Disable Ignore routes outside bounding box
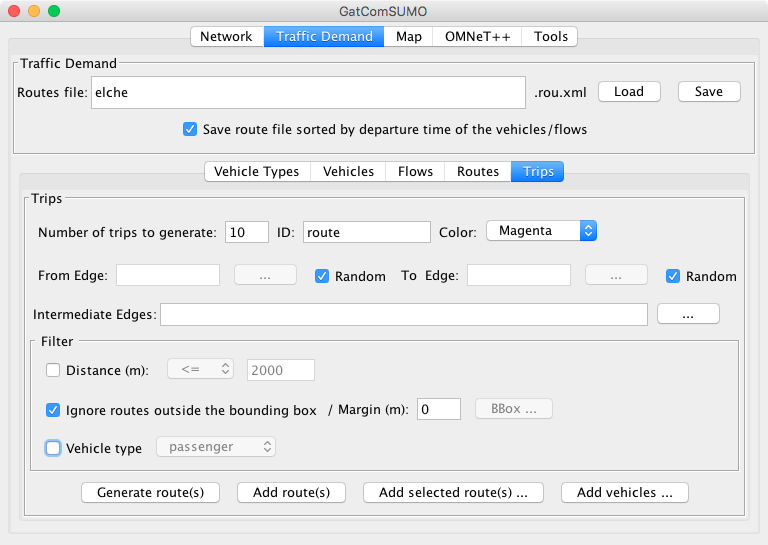 click(54, 410)
